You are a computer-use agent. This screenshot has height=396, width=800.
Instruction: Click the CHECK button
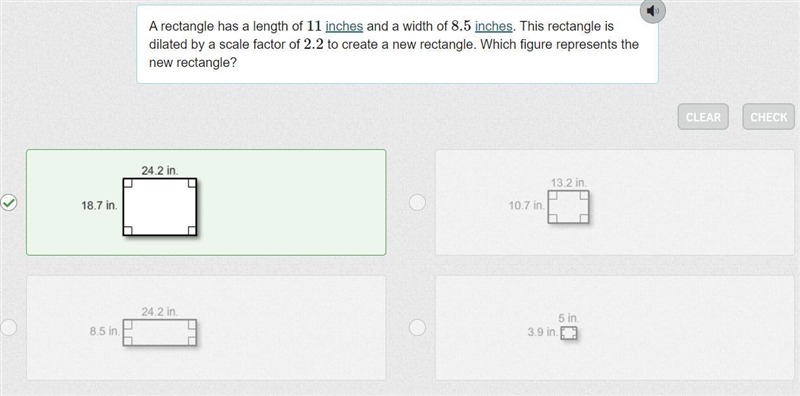click(768, 117)
